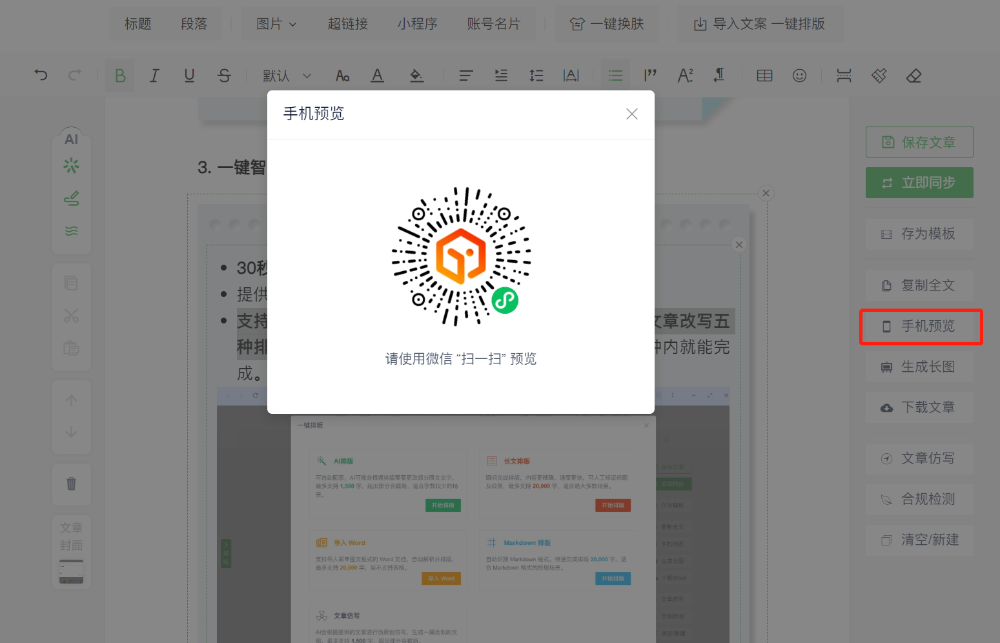Toggle the bulleted list button
Viewport: 1000px width, 643px height.
[615, 76]
